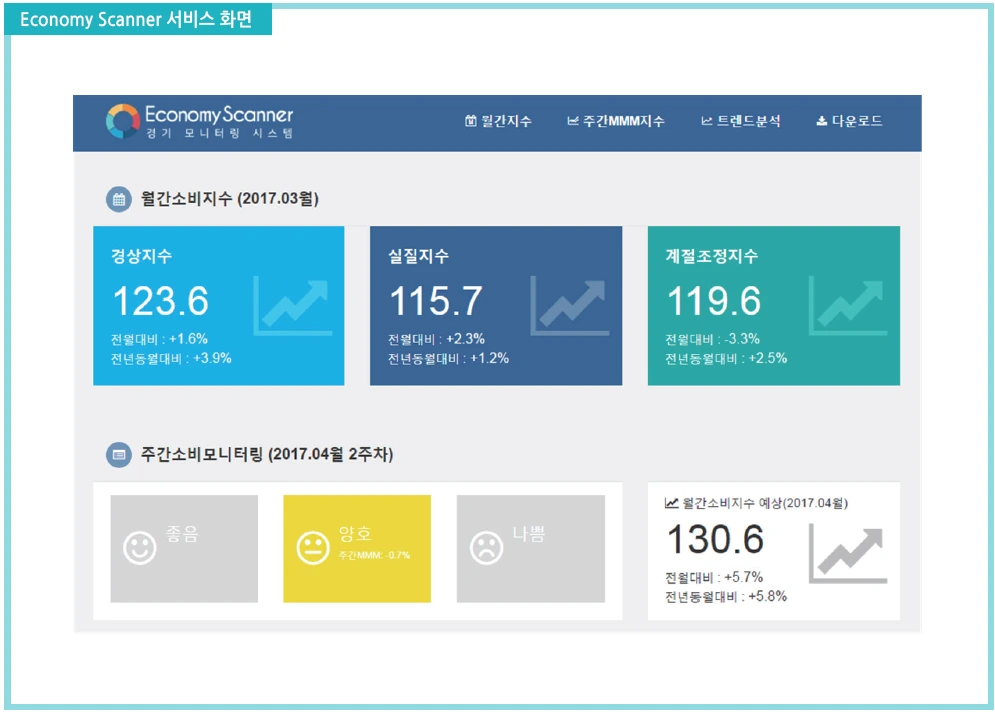Click the Economy Scanner 서비스 화면 caption

pos(136,19)
